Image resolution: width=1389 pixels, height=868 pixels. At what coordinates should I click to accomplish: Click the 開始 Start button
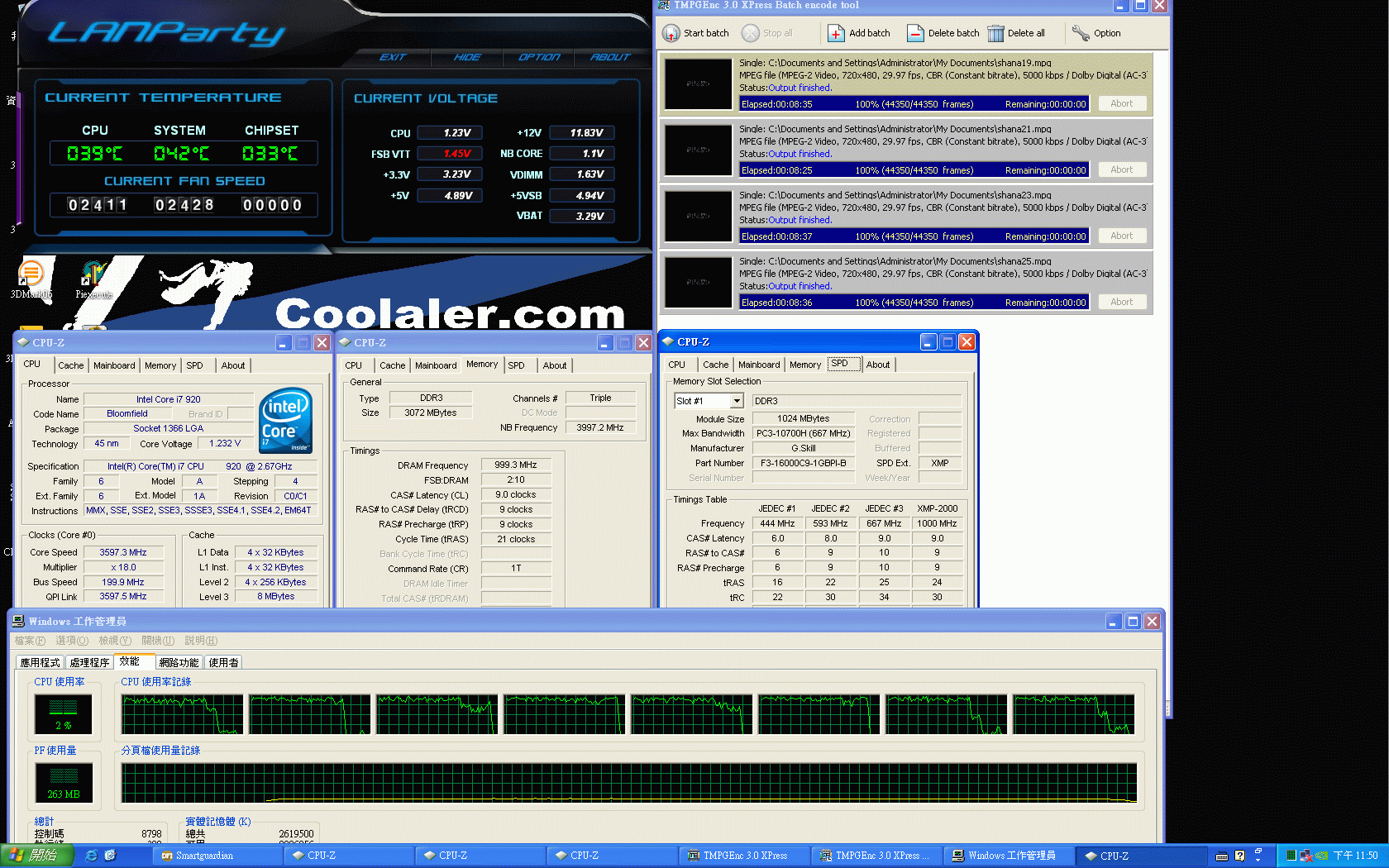point(37,856)
